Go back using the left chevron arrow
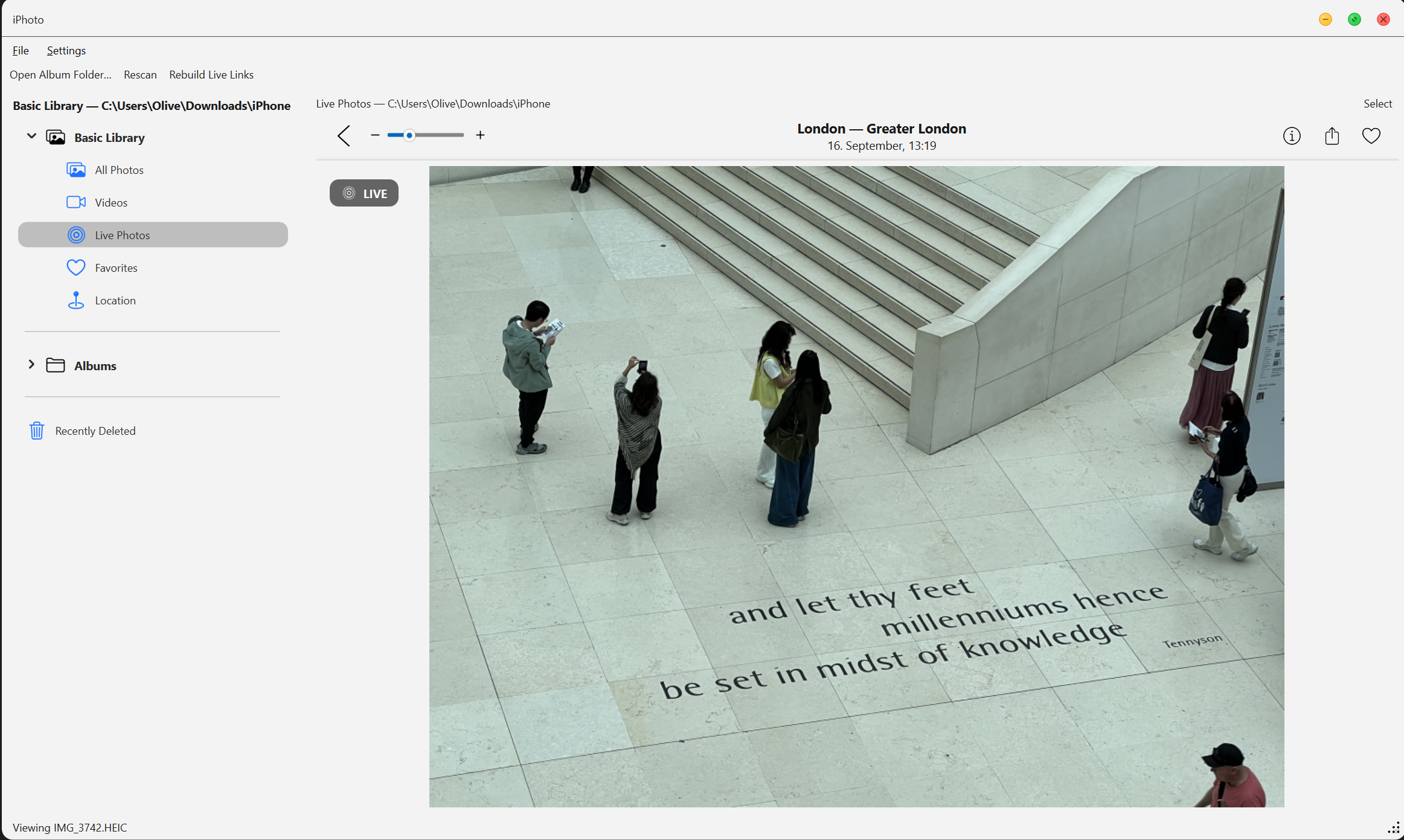 pos(344,136)
